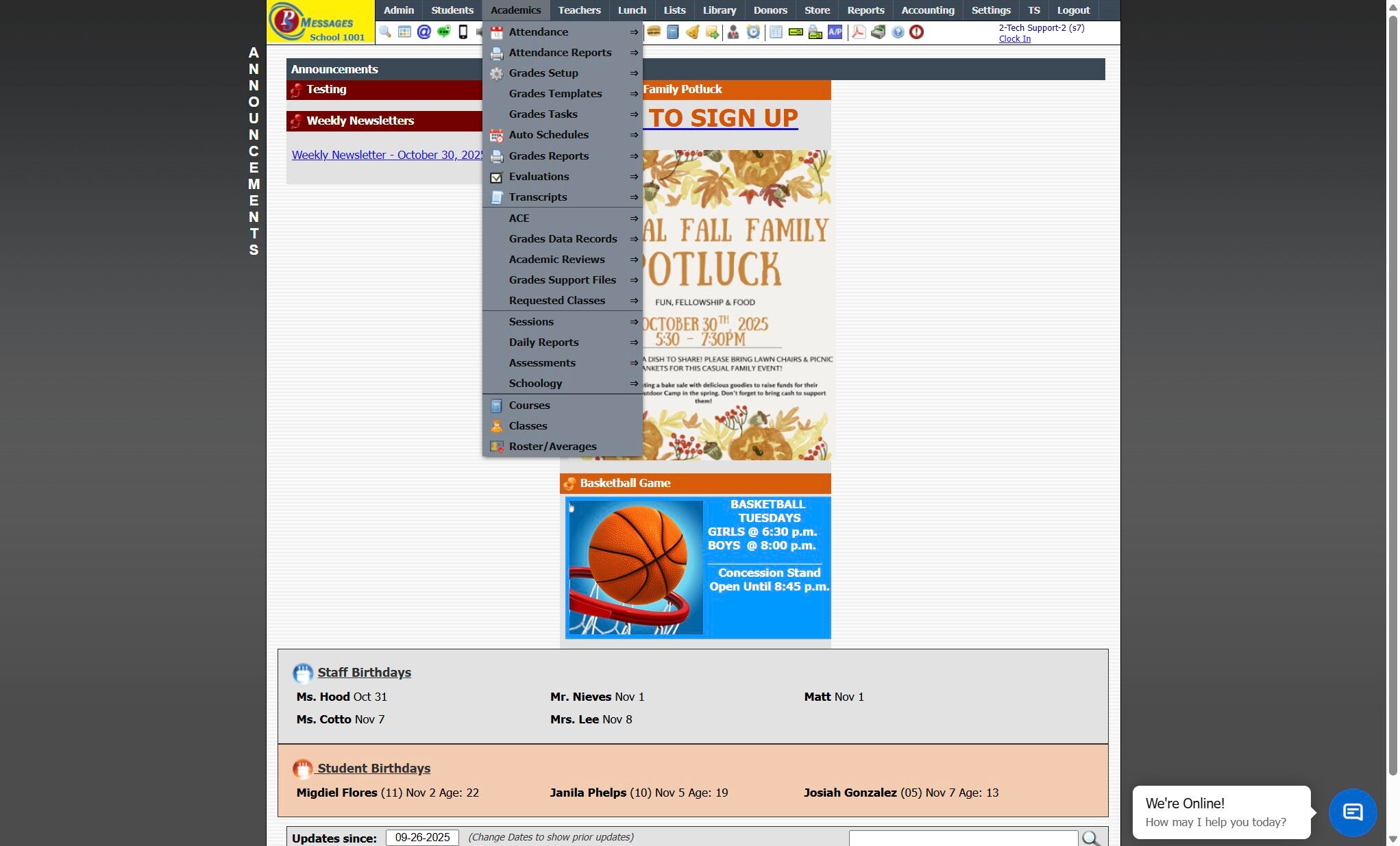Click the blue help question mark icon
1400x846 pixels.
(x=898, y=32)
